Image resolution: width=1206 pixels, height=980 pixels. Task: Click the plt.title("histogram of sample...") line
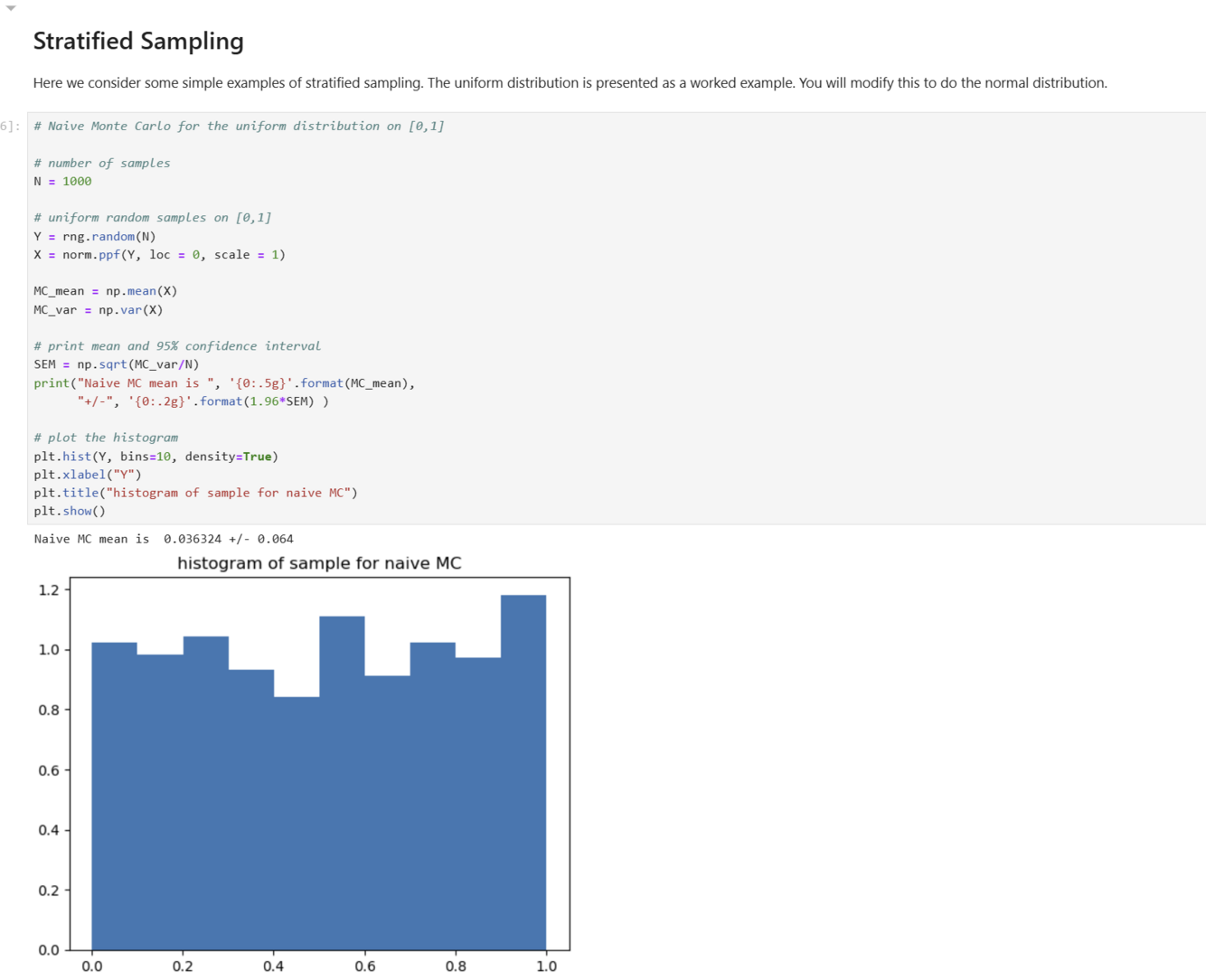click(x=196, y=493)
